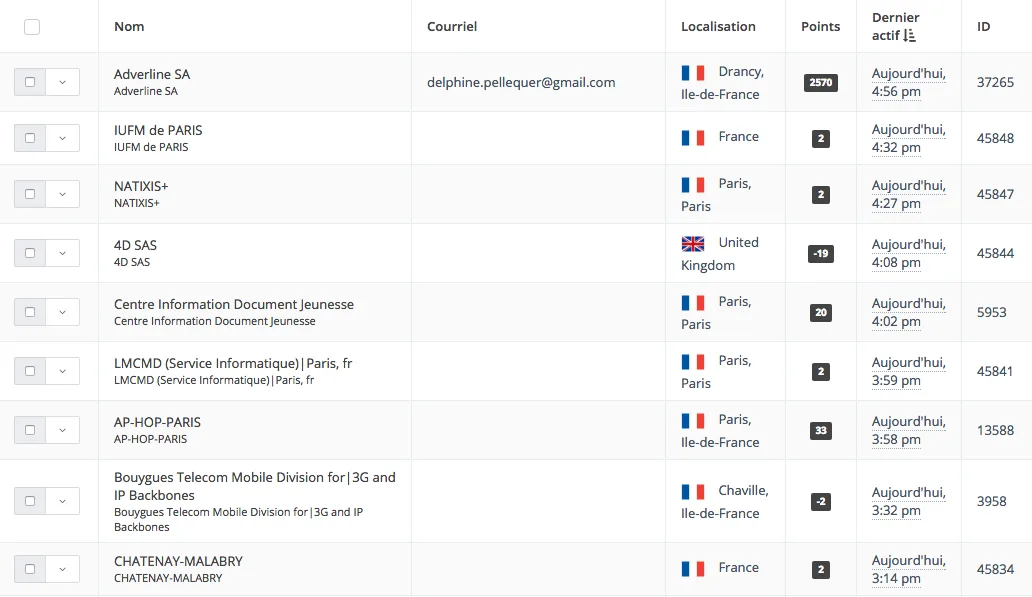Open the dropdown arrow for IUFM de PARIS
The width and height of the screenshot is (1032, 597).
click(x=63, y=138)
